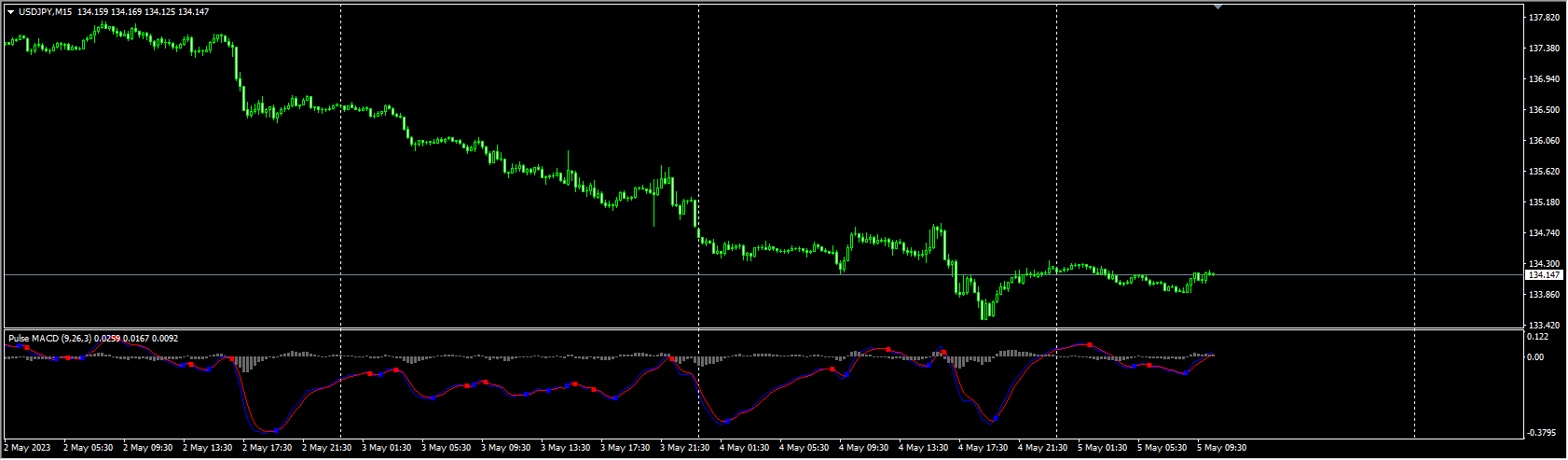Viewport: 1568px width, 460px height.
Task: Click the 2 May 17:30 time label
Action: pyautogui.click(x=268, y=448)
